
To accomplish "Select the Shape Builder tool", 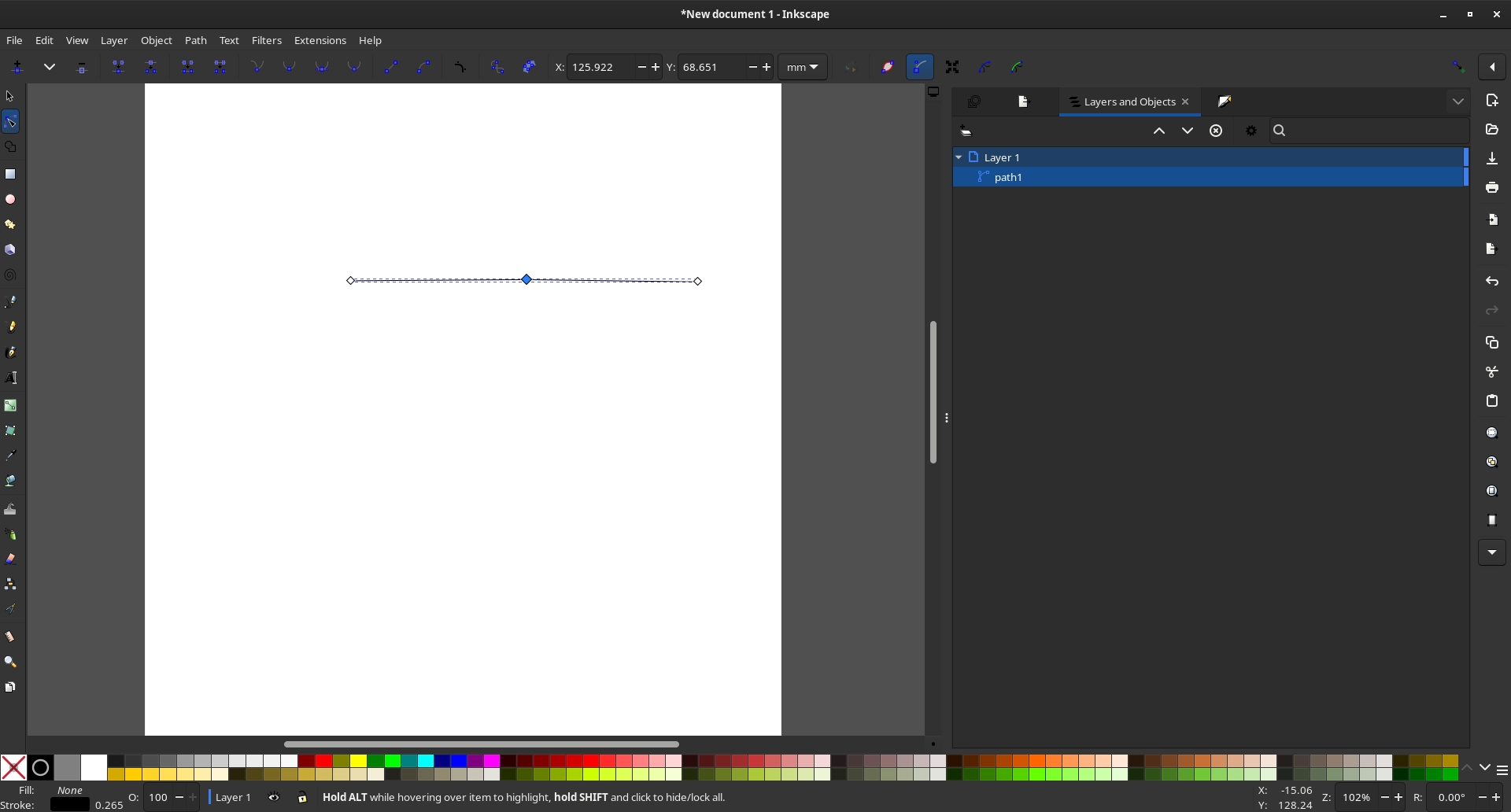I will tap(10, 147).
